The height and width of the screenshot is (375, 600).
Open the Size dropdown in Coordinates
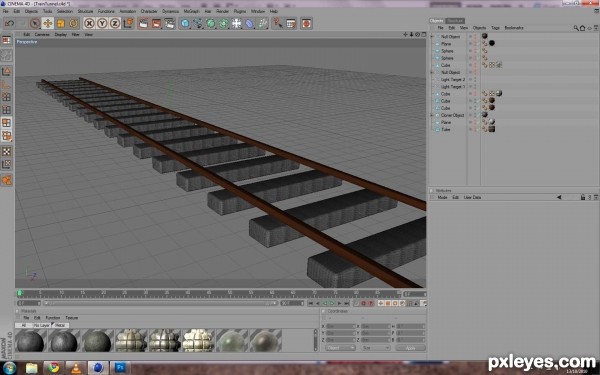click(376, 348)
